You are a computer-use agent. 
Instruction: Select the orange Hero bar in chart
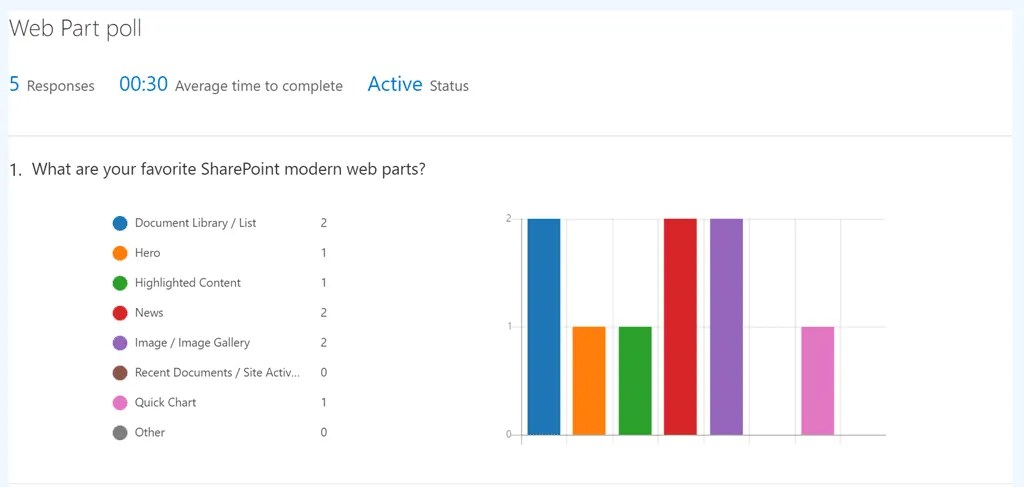tap(589, 381)
